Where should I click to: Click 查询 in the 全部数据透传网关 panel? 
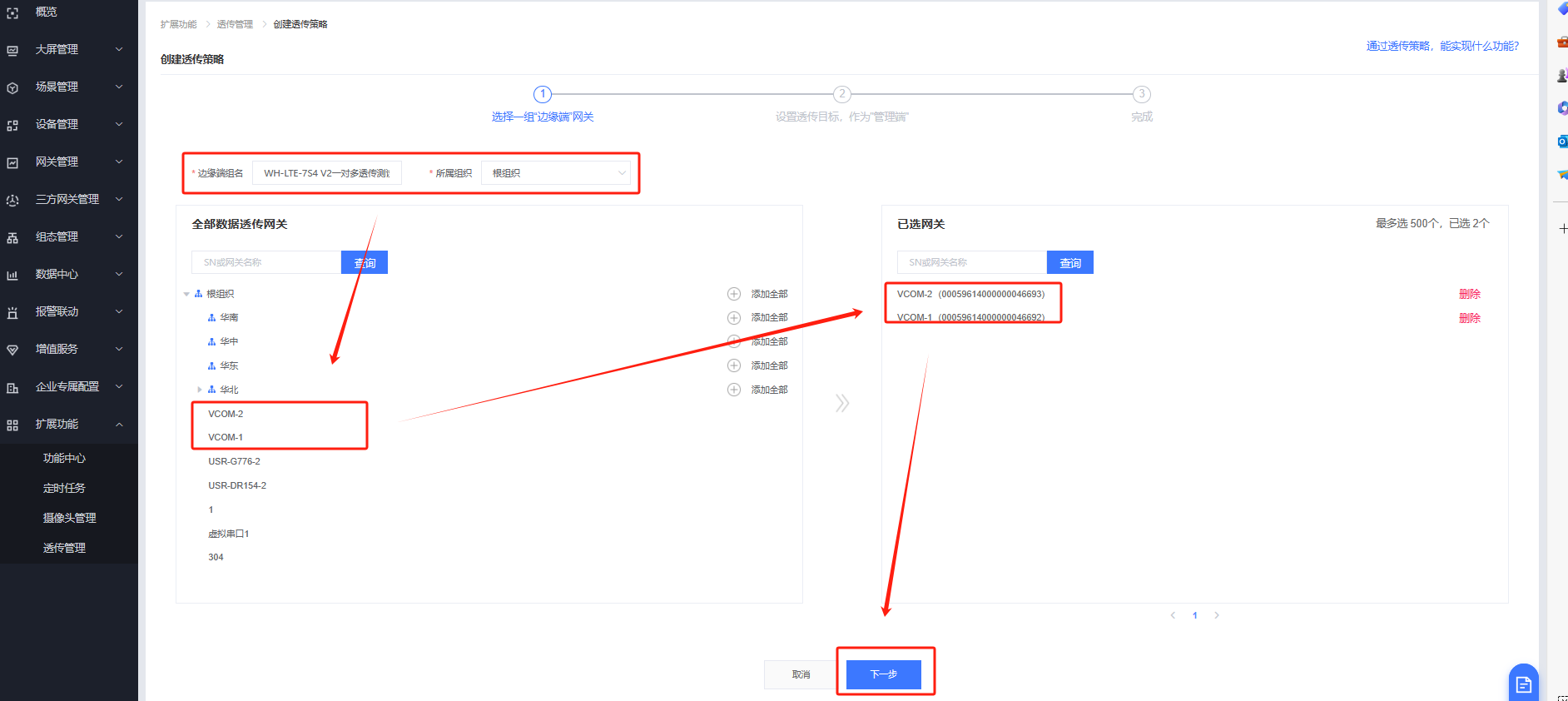[365, 262]
